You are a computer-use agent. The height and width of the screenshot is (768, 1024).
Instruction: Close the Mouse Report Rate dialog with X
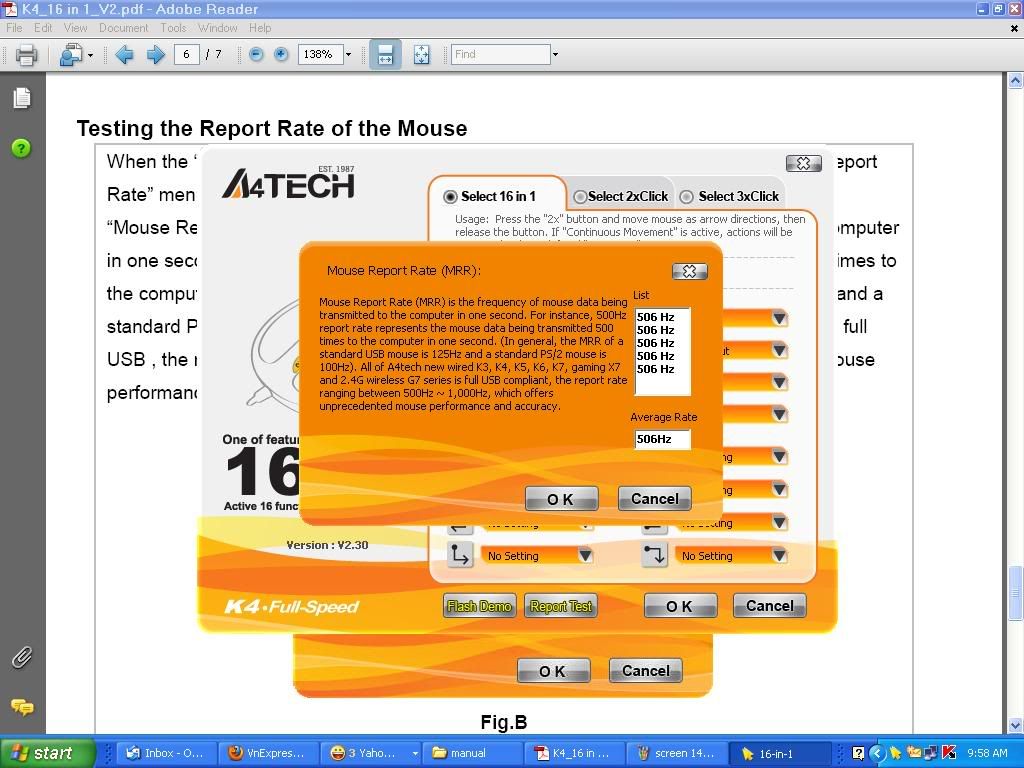click(x=690, y=271)
